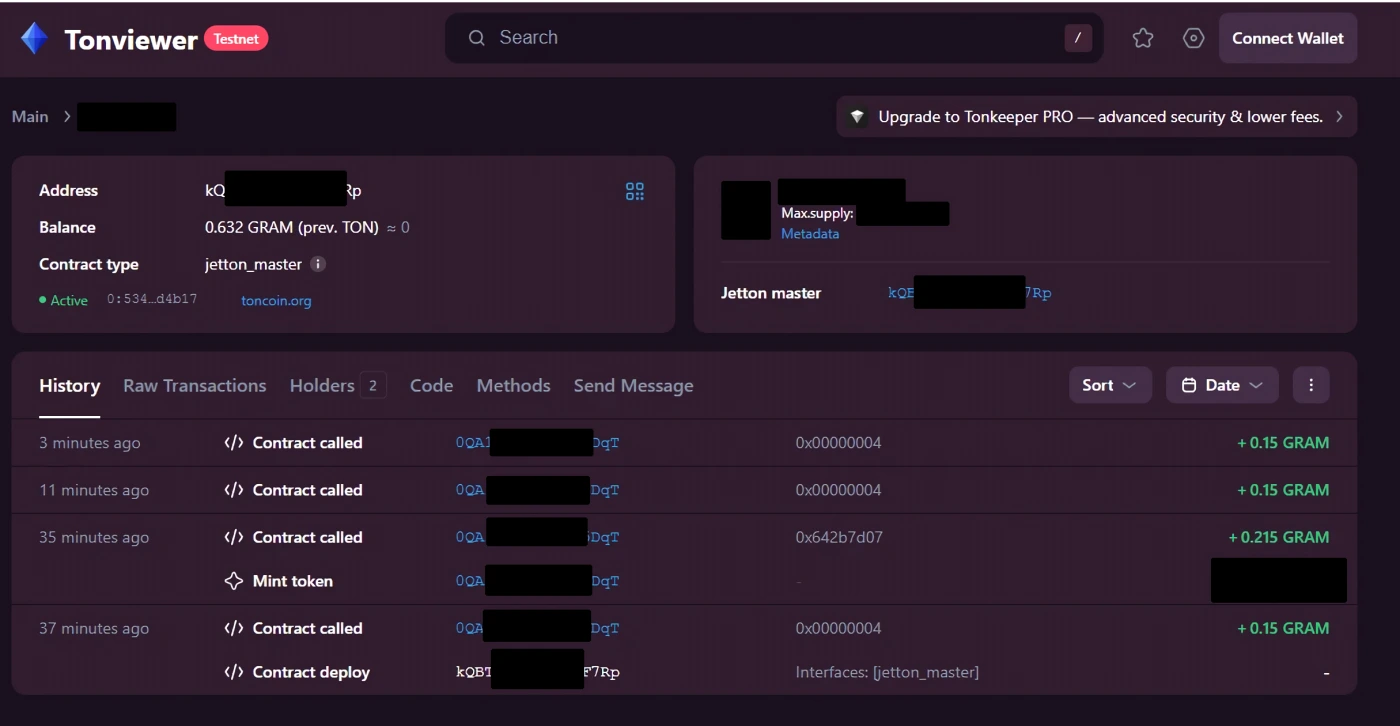This screenshot has width=1400, height=726.
Task: Click the slash shortcut key badge
Action: coord(1077,39)
